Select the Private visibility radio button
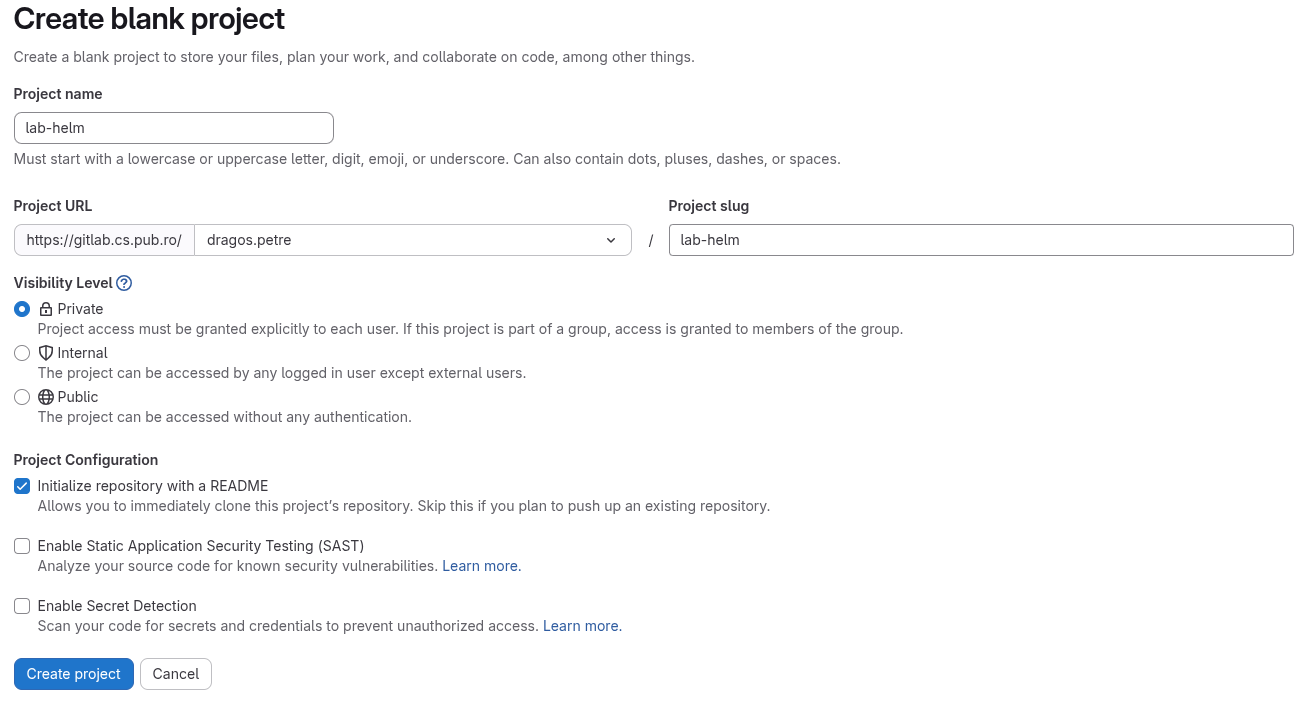 point(22,309)
